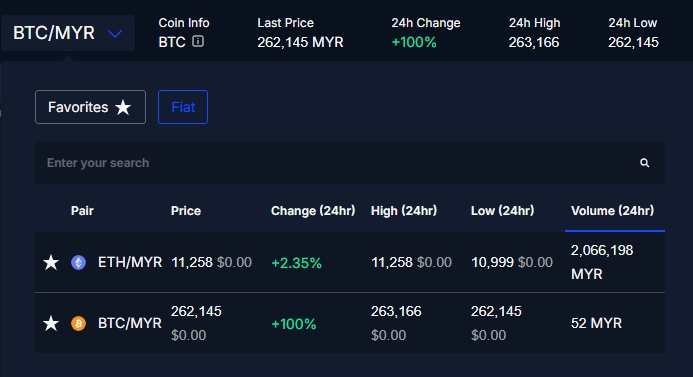The height and width of the screenshot is (377, 693).
Task: Sort by Pair column header
Action: [x=82, y=210]
